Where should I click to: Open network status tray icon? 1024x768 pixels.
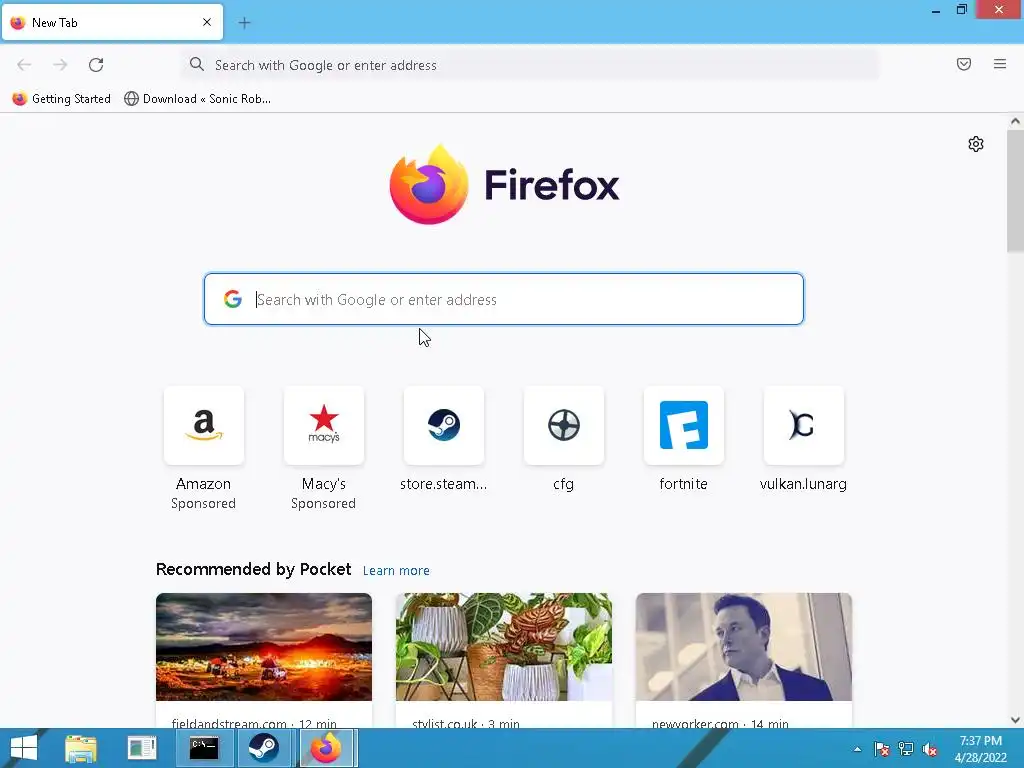[x=906, y=749]
